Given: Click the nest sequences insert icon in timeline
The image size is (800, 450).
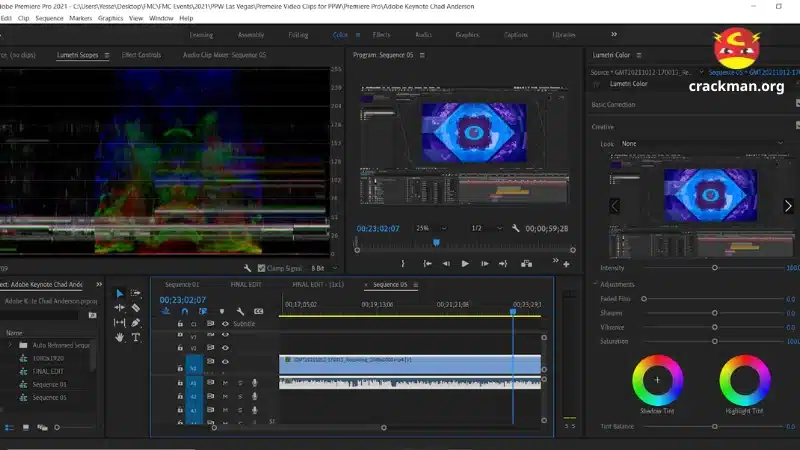Looking at the screenshot, I should click(166, 311).
